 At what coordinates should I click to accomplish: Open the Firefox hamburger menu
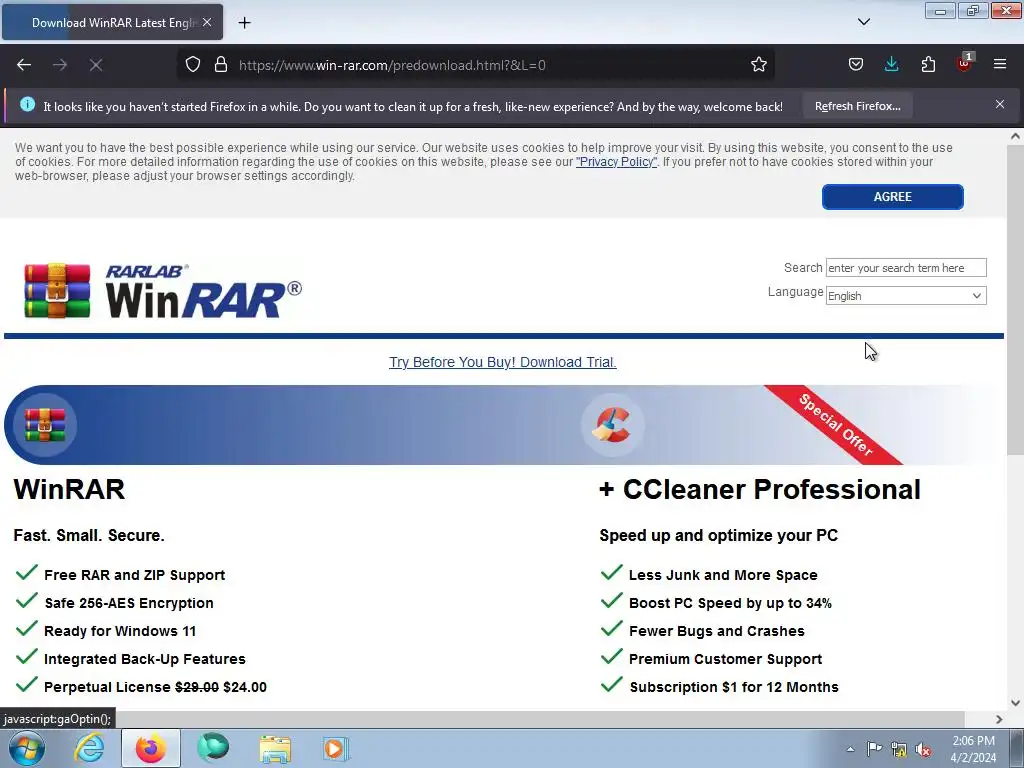(1000, 65)
